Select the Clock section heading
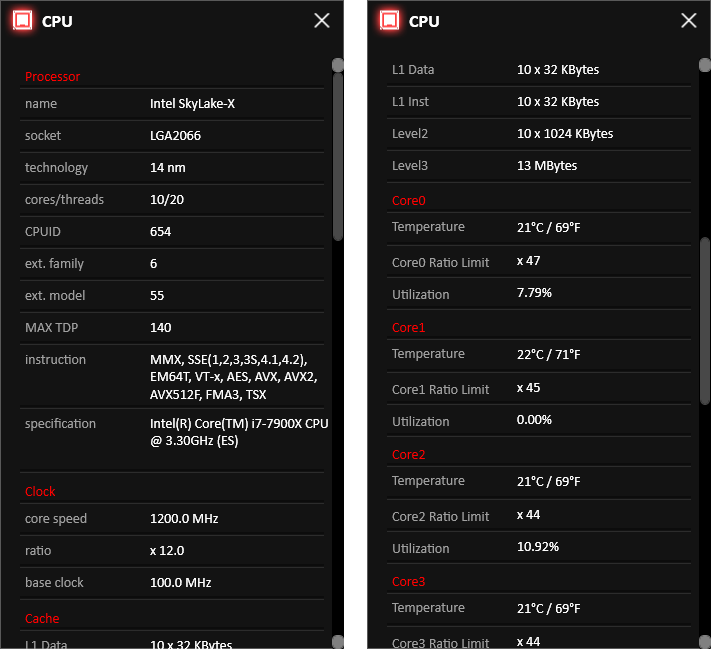 pos(40,492)
